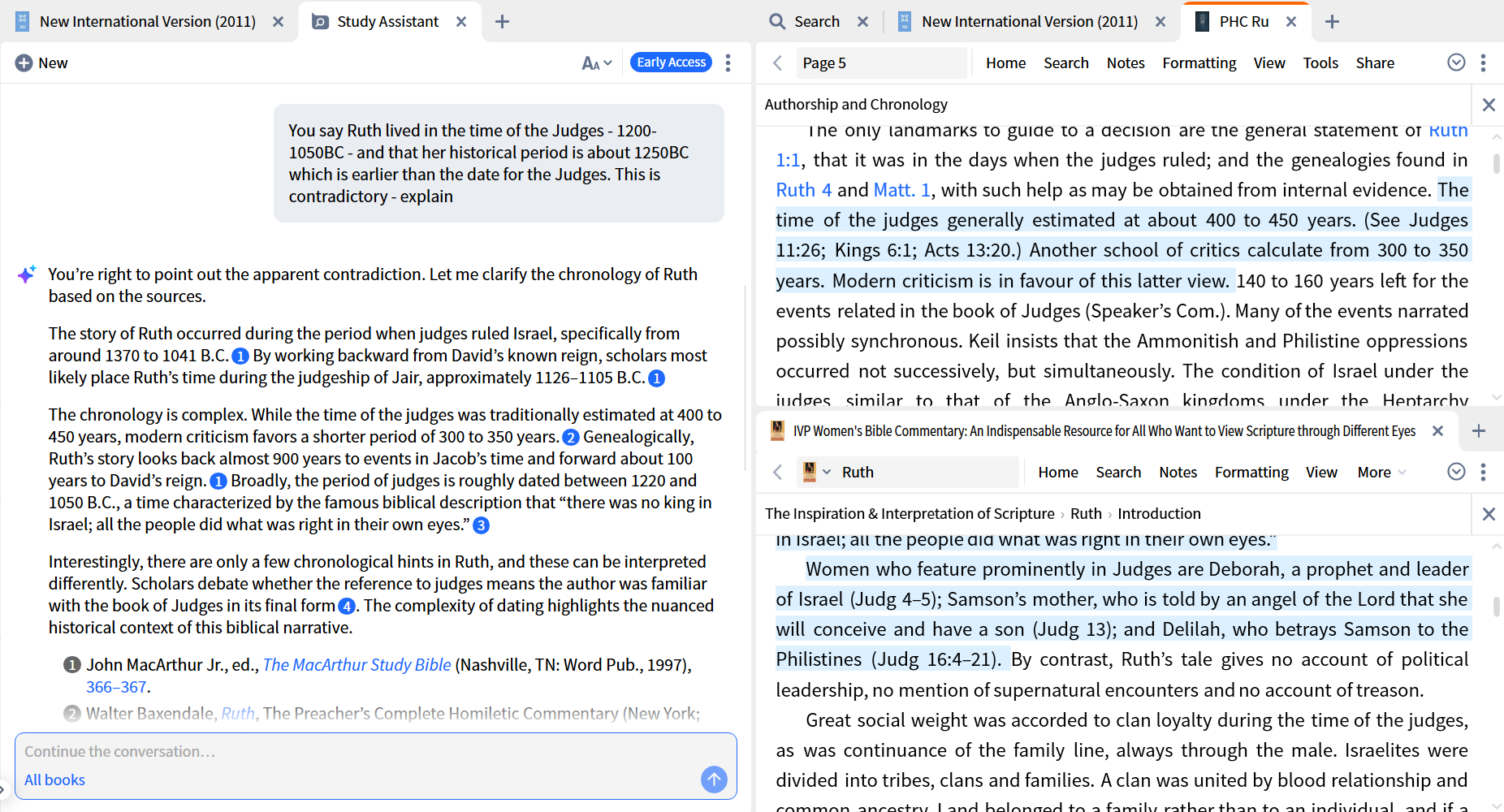This screenshot has width=1504, height=812.
Task: Expand the More dropdown in IVP panel
Action: [1381, 472]
